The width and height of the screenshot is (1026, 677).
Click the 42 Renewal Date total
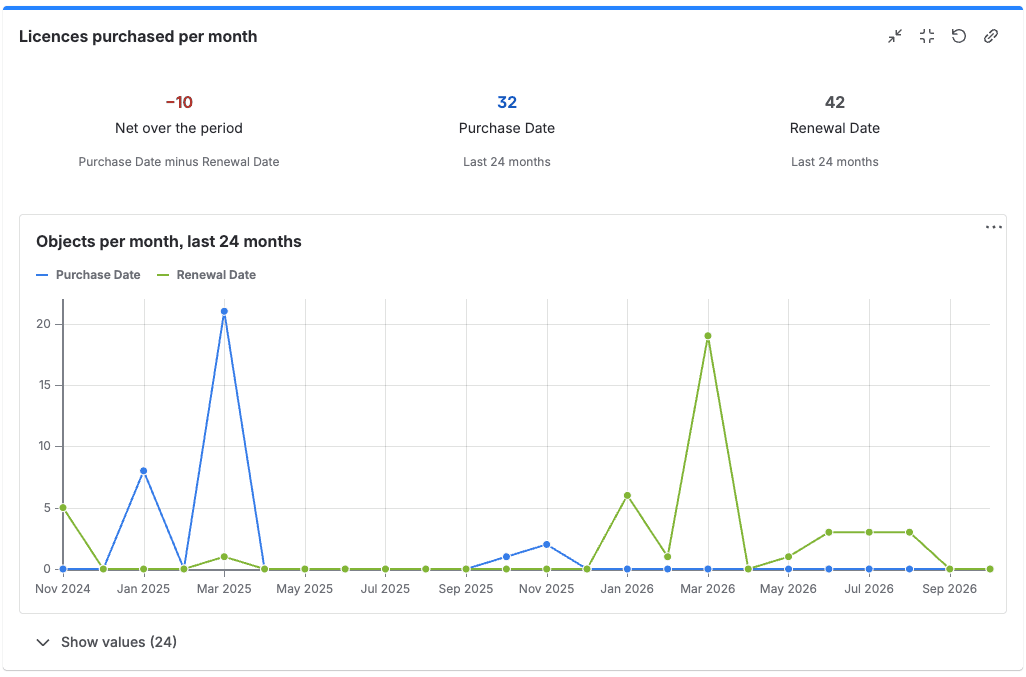click(x=835, y=102)
